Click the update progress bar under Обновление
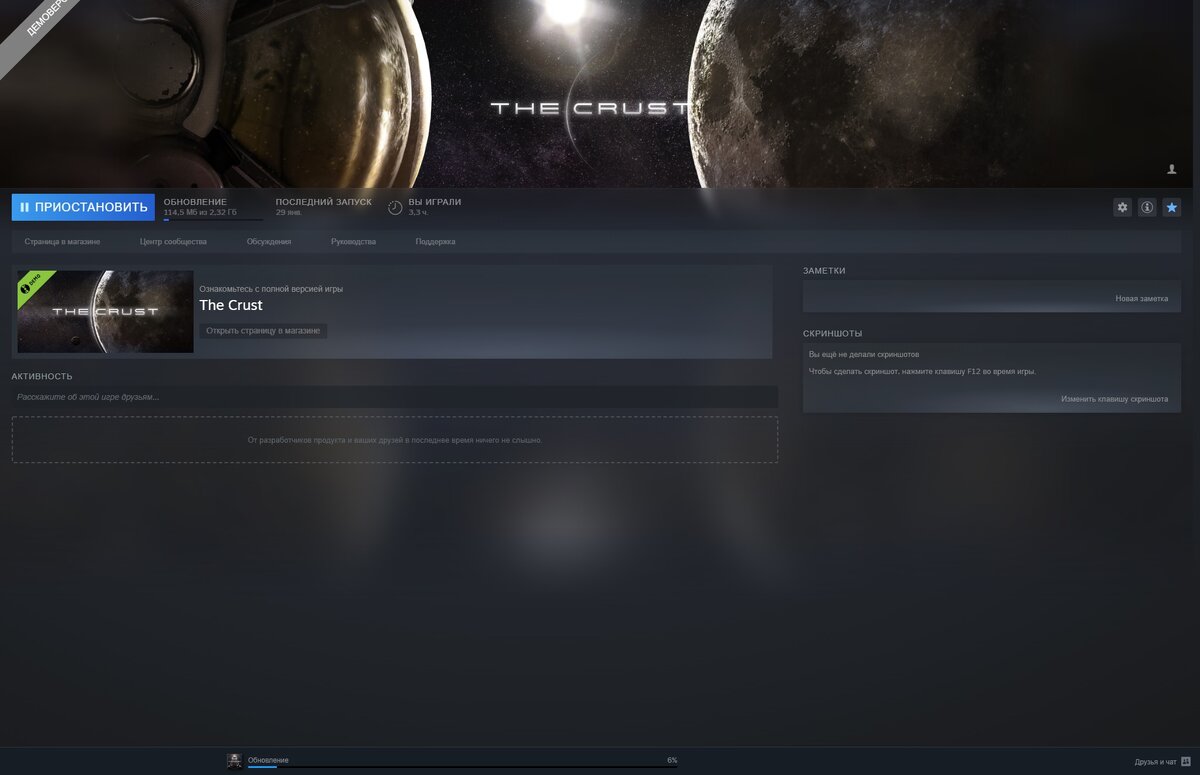This screenshot has width=1200, height=775. click(213, 220)
